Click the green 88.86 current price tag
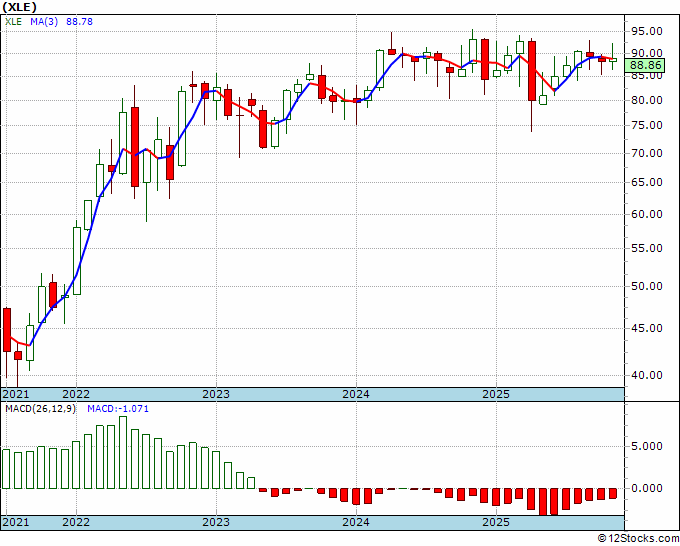This screenshot has width=680, height=546. pyautogui.click(x=646, y=65)
